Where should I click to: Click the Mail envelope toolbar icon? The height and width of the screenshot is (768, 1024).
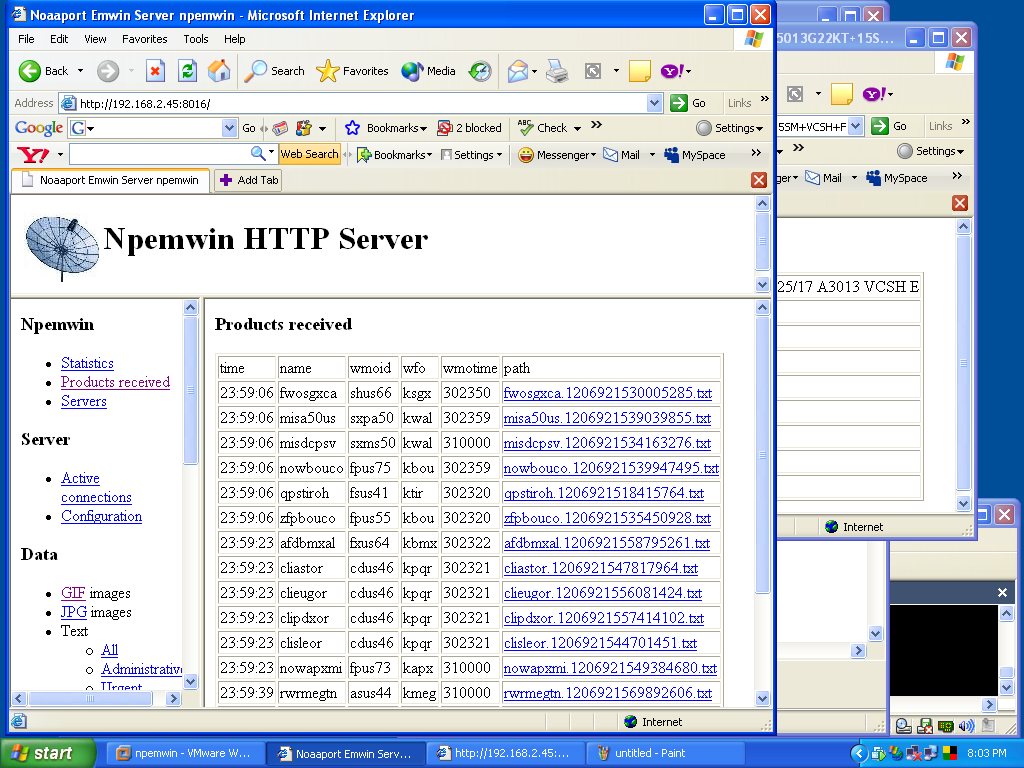pyautogui.click(x=517, y=71)
